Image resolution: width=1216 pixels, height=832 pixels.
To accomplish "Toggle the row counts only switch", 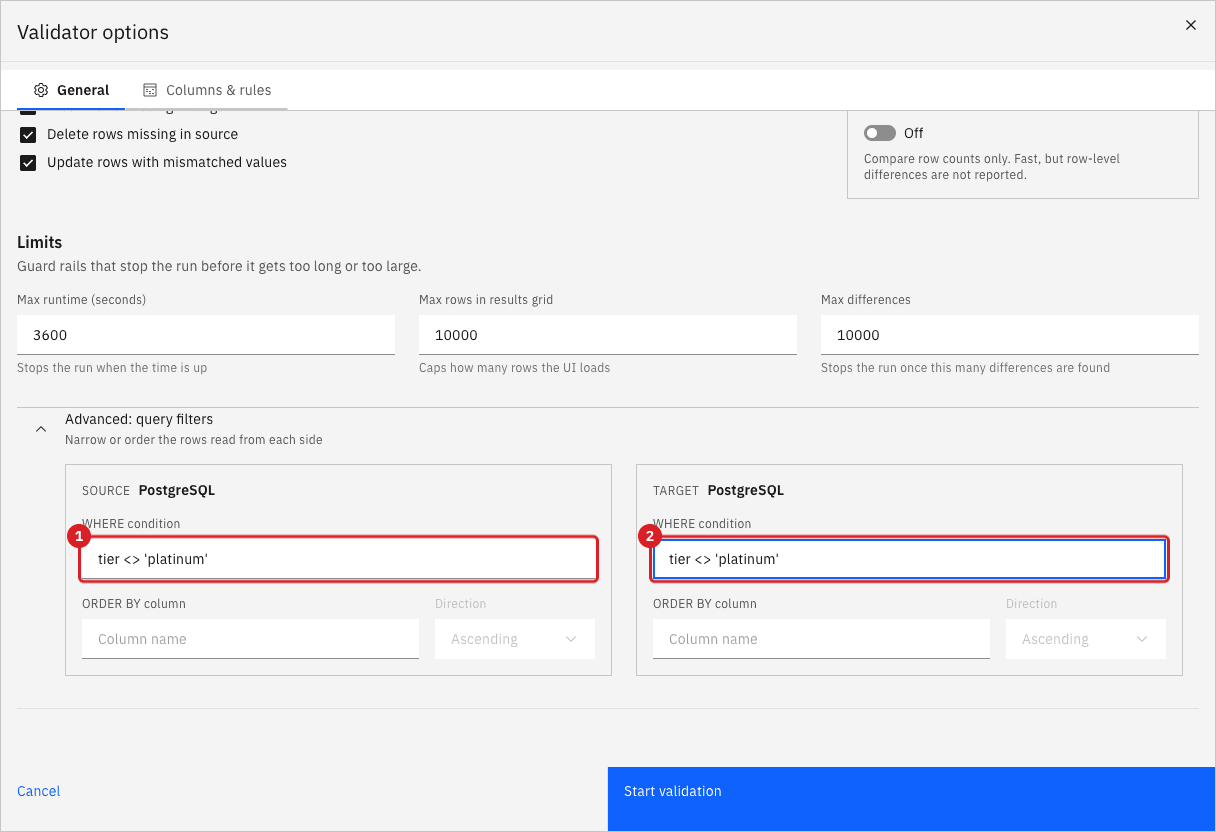I will (x=880, y=133).
